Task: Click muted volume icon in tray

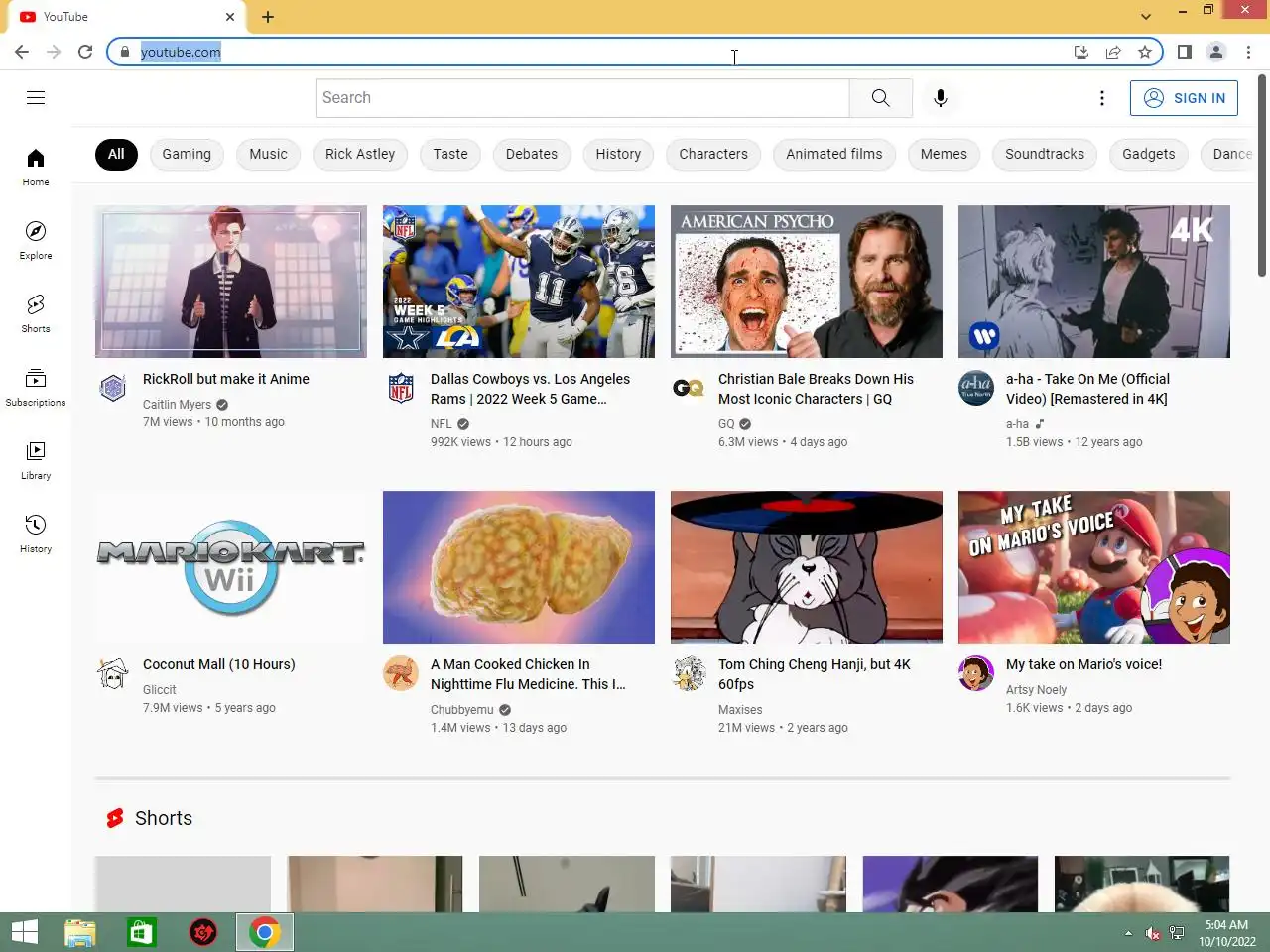Action: tap(1153, 933)
